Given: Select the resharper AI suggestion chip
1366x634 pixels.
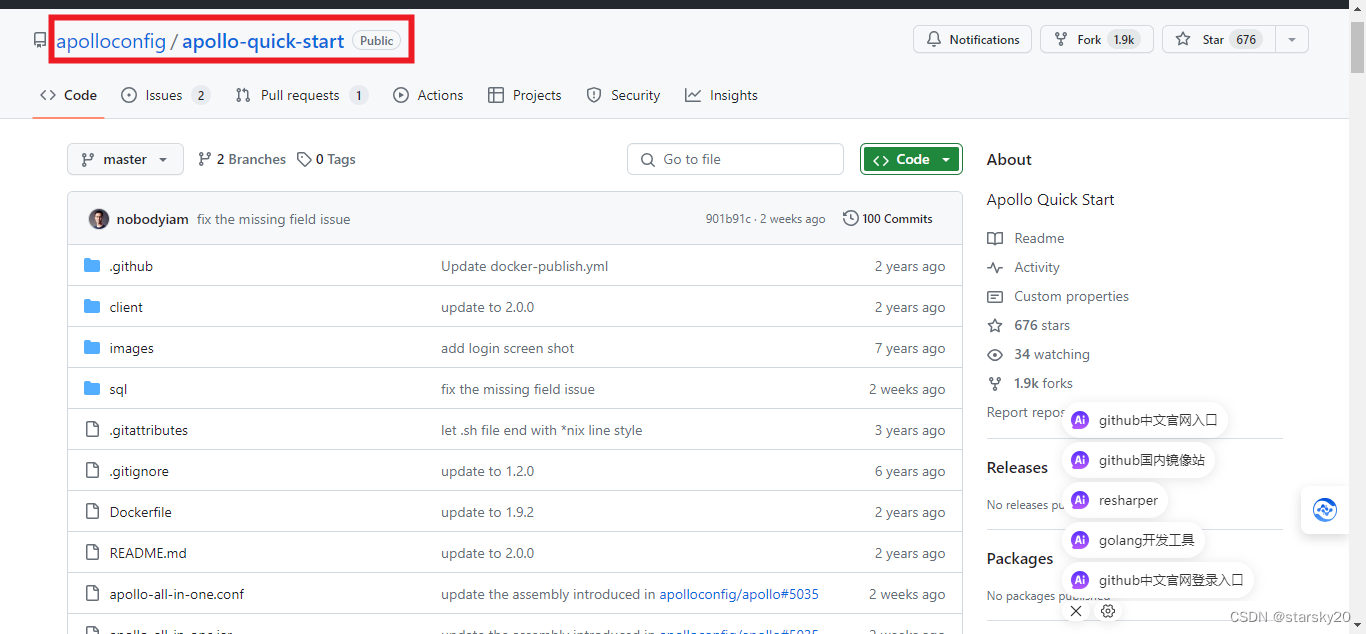Looking at the screenshot, I should pos(1115,500).
